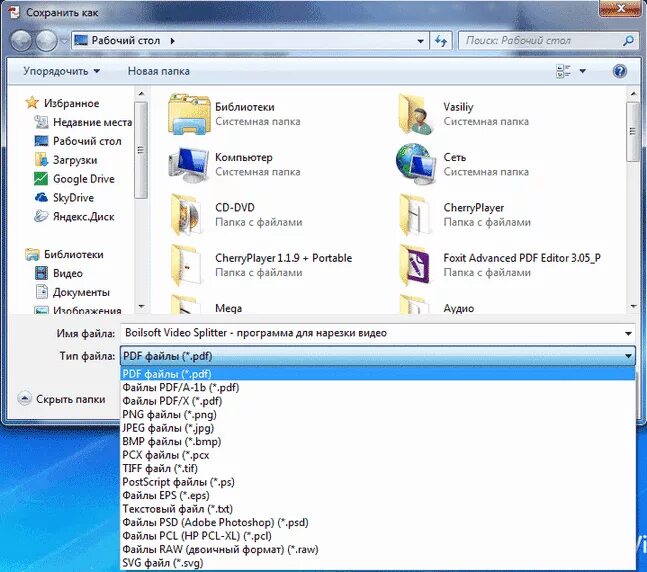Viewport: 647px width, 572px height.
Task: Select the CherryPlayer folder icon
Action: 416,215
